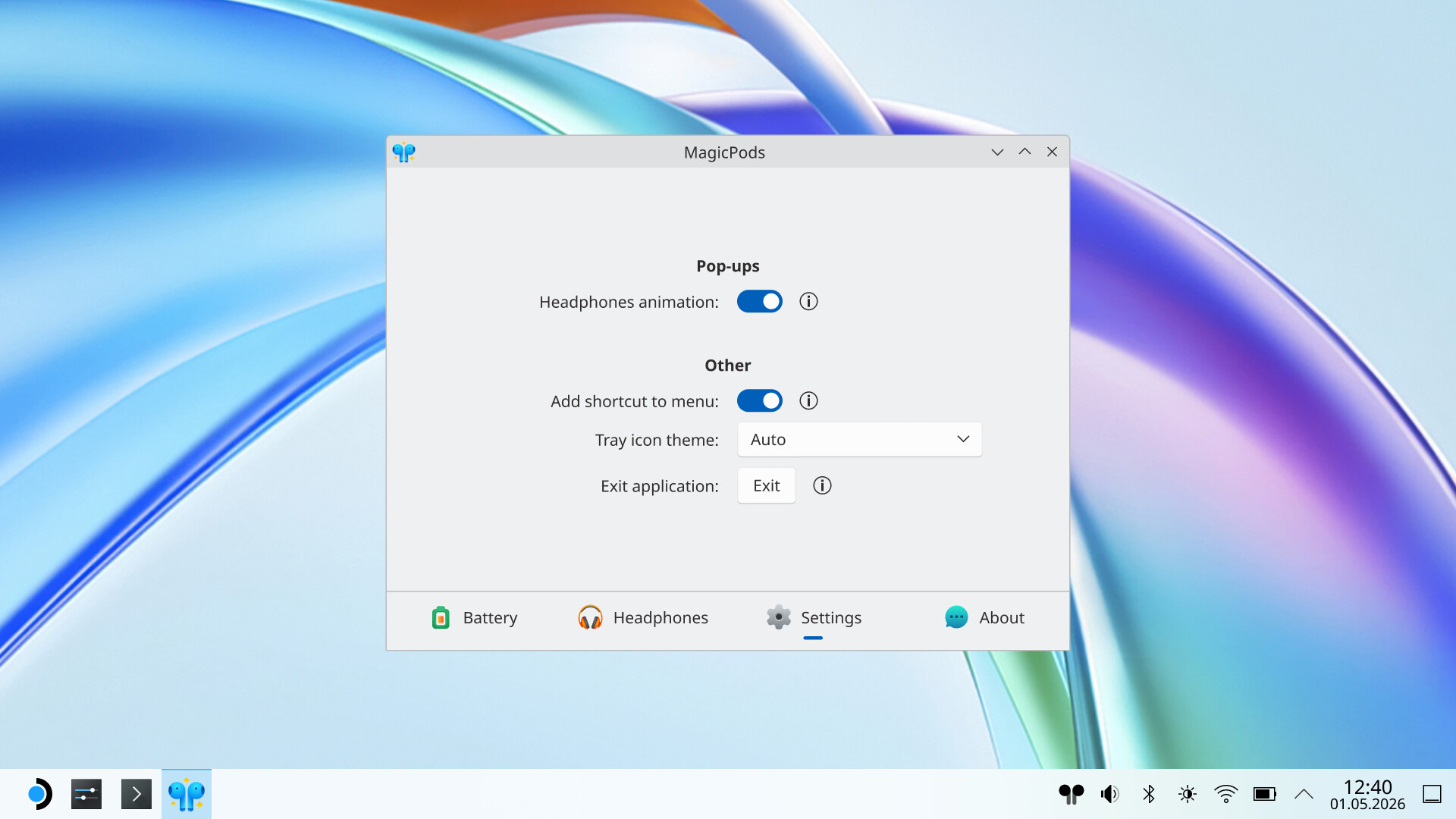Open the About tab
This screenshot has height=819, width=1456.
[x=984, y=618]
